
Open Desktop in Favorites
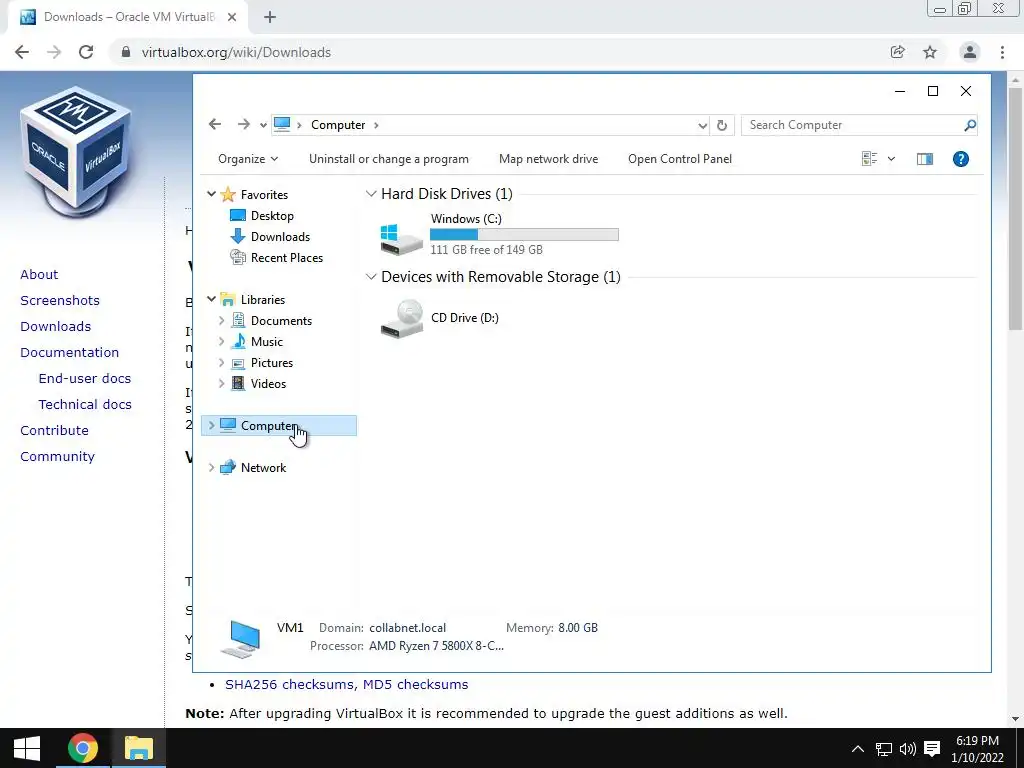[x=272, y=216]
